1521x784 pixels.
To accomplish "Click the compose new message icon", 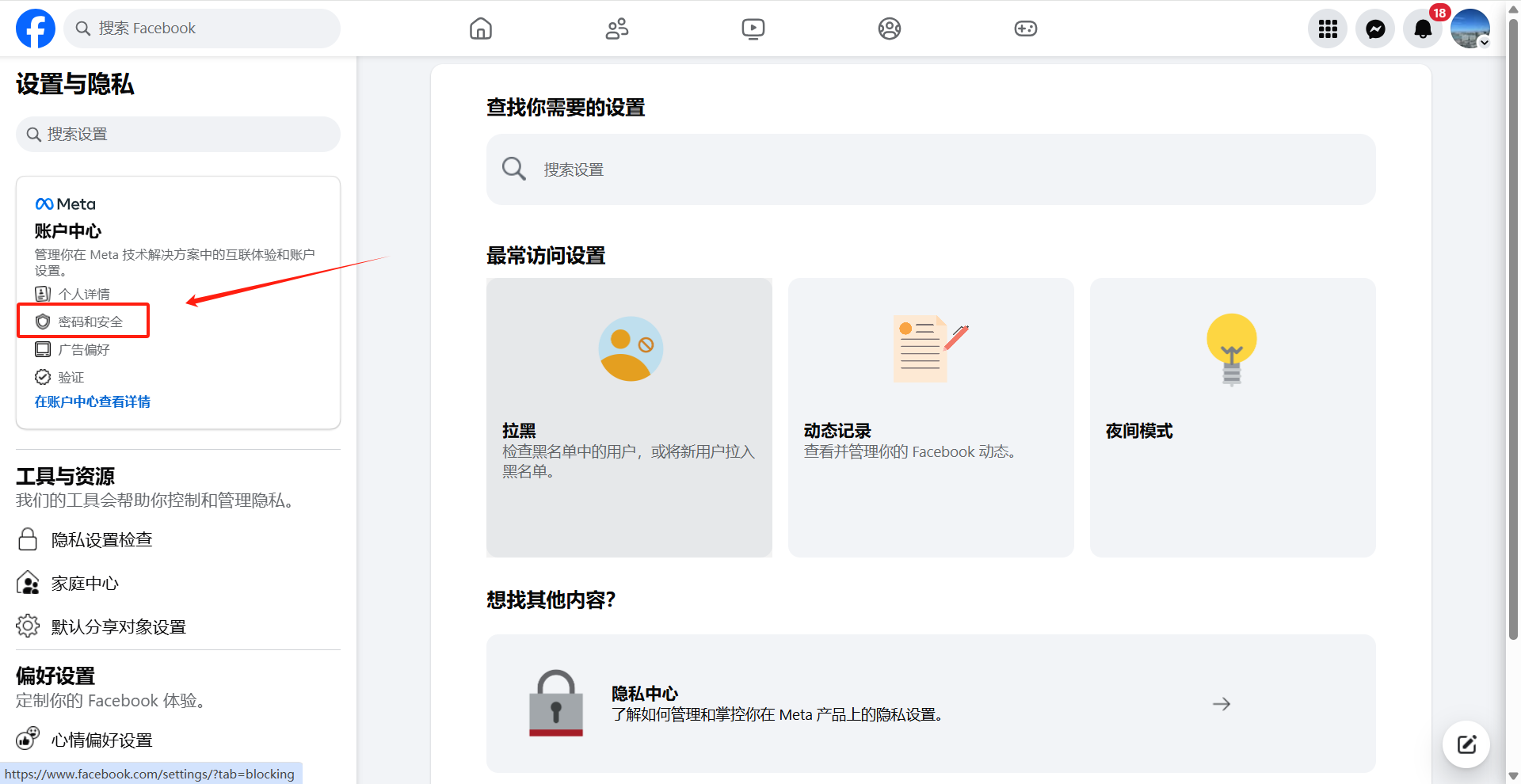I will [1466, 744].
